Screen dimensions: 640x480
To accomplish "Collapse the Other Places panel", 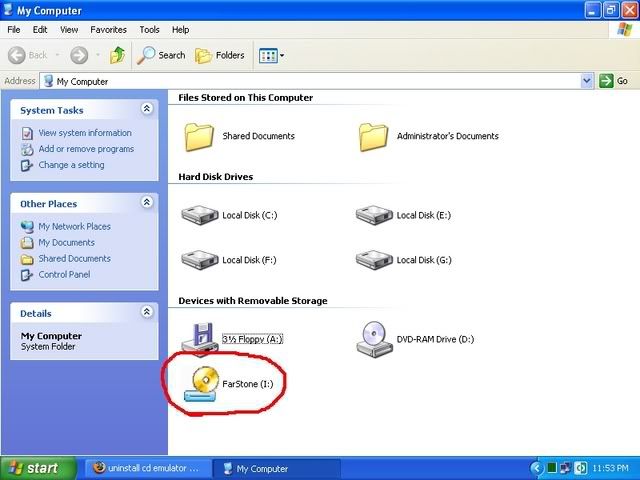I will tap(147, 202).
